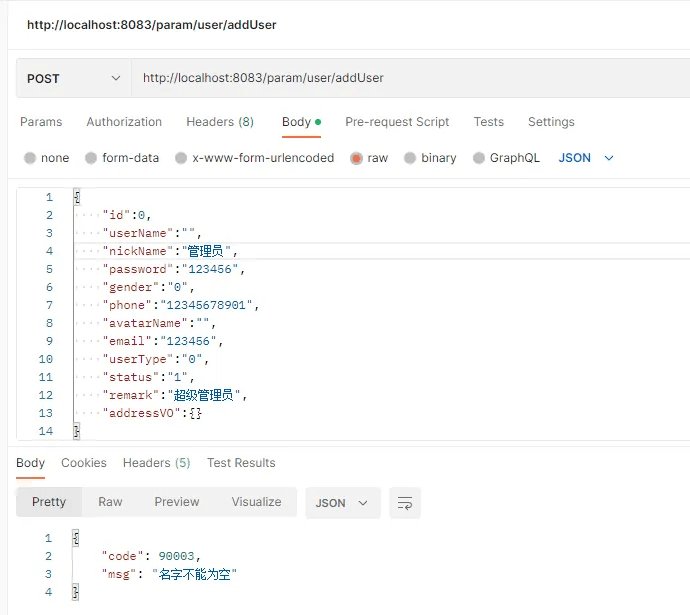This screenshot has height=615, width=690.
Task: Choose the GraphQL body option
Action: (x=478, y=158)
